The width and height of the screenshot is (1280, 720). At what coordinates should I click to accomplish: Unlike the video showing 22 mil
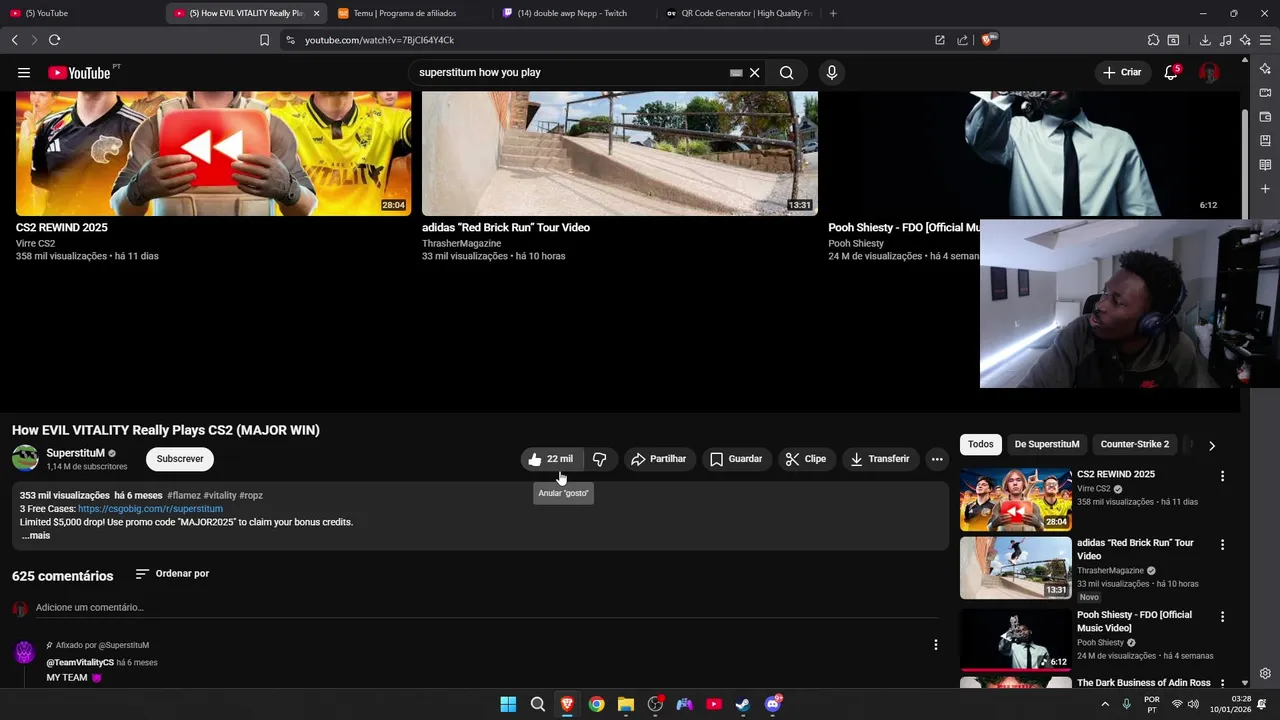click(x=551, y=459)
